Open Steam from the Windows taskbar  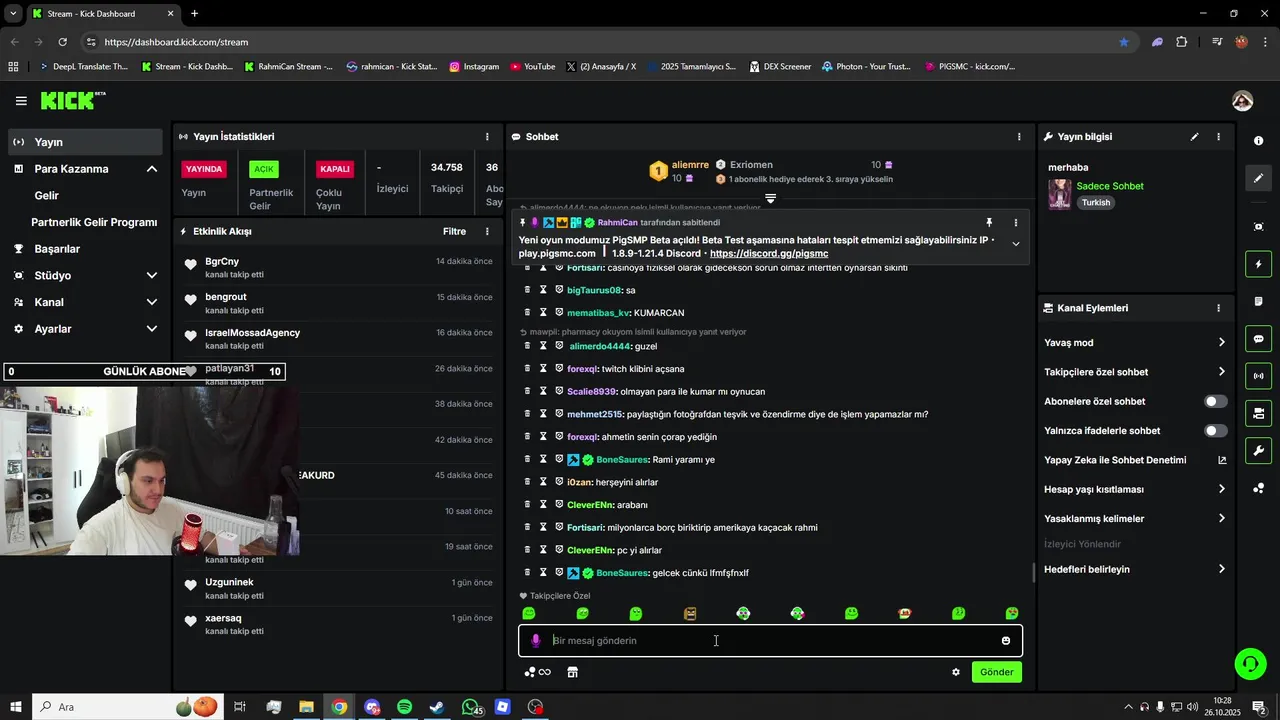437,707
